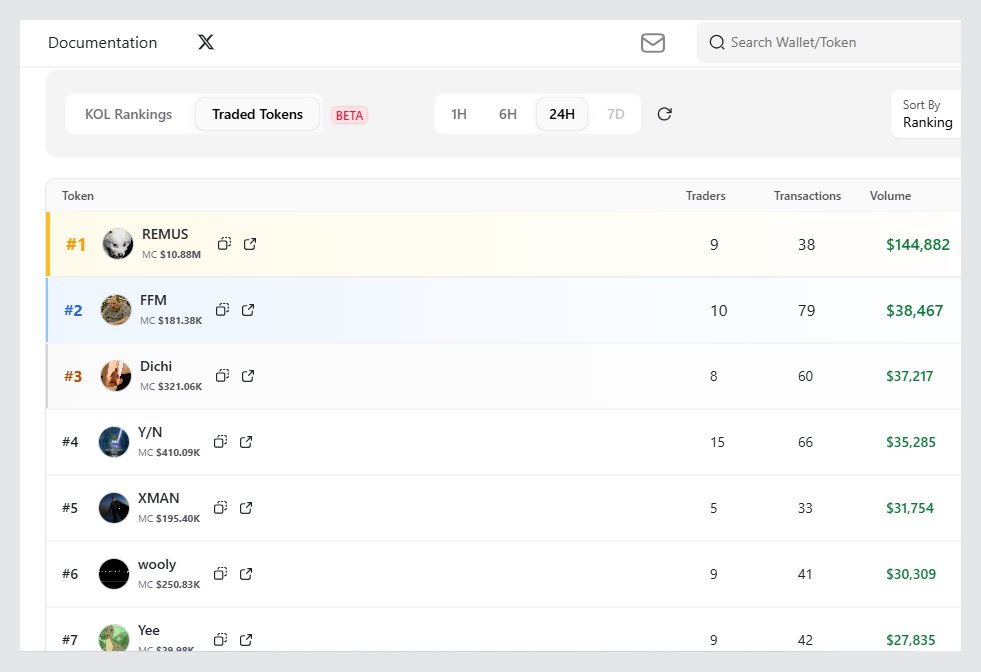The image size is (981, 672).
Task: Click the wooly token name
Action: pos(157,564)
